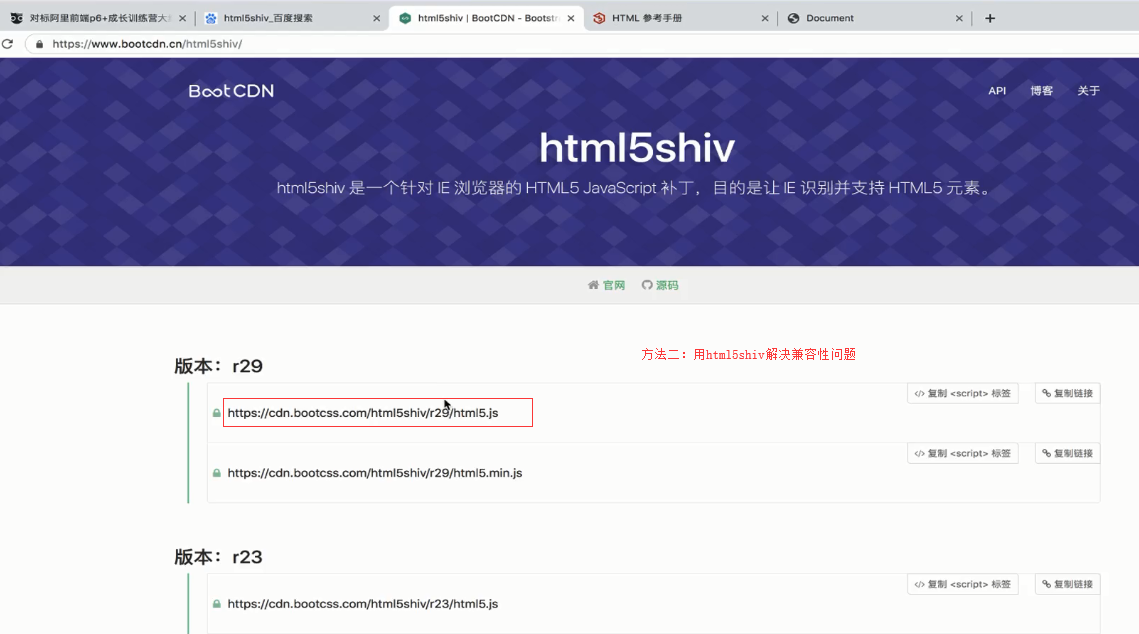Open the 关于 nav link
Viewport: 1139px width, 634px height.
(x=1088, y=91)
